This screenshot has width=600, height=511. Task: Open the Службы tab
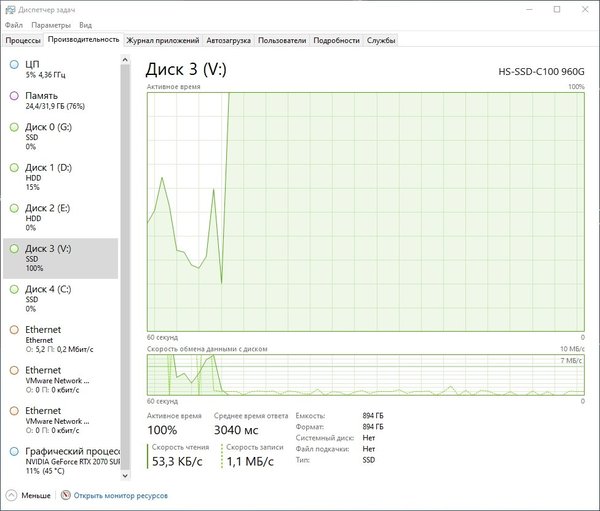381,40
